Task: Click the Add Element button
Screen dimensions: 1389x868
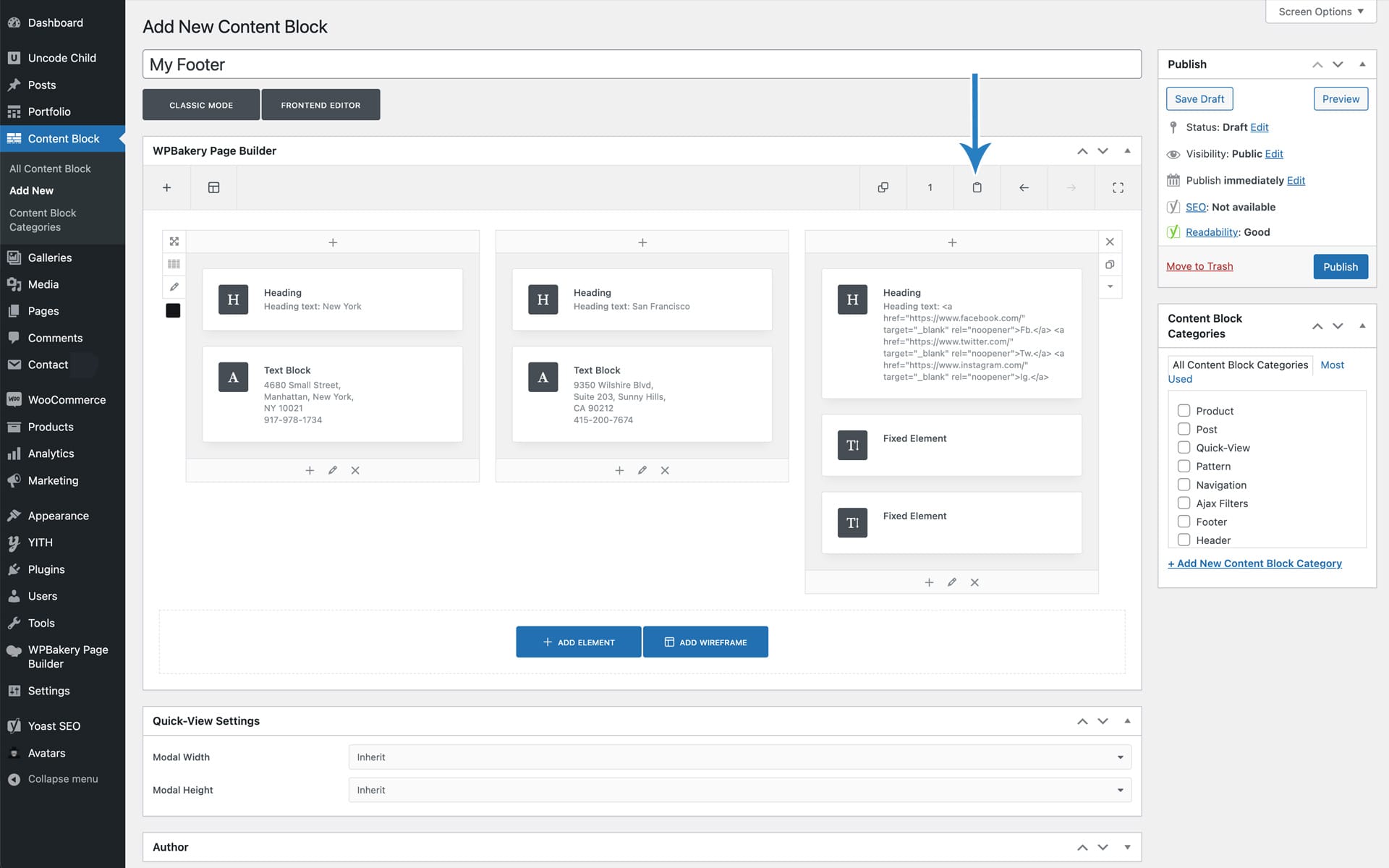Action: 578,642
